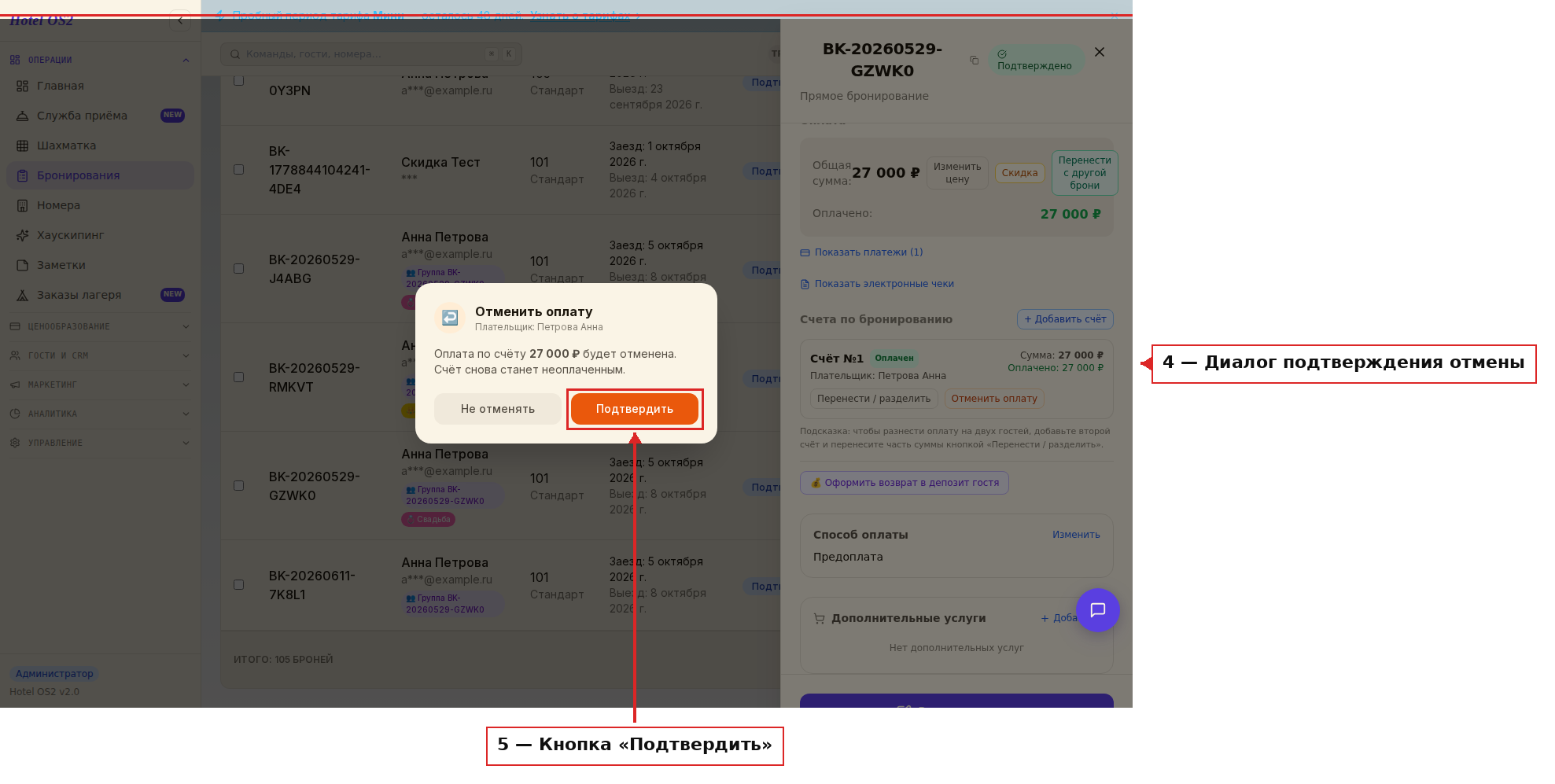Open Хаускипинг section
This screenshot has height=784, width=1555.
100,235
